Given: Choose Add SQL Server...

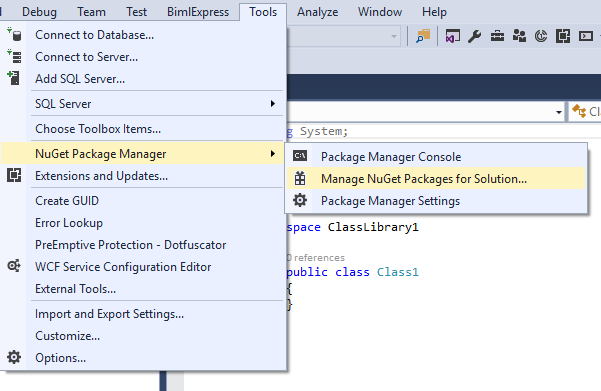Looking at the screenshot, I should 143,79.
